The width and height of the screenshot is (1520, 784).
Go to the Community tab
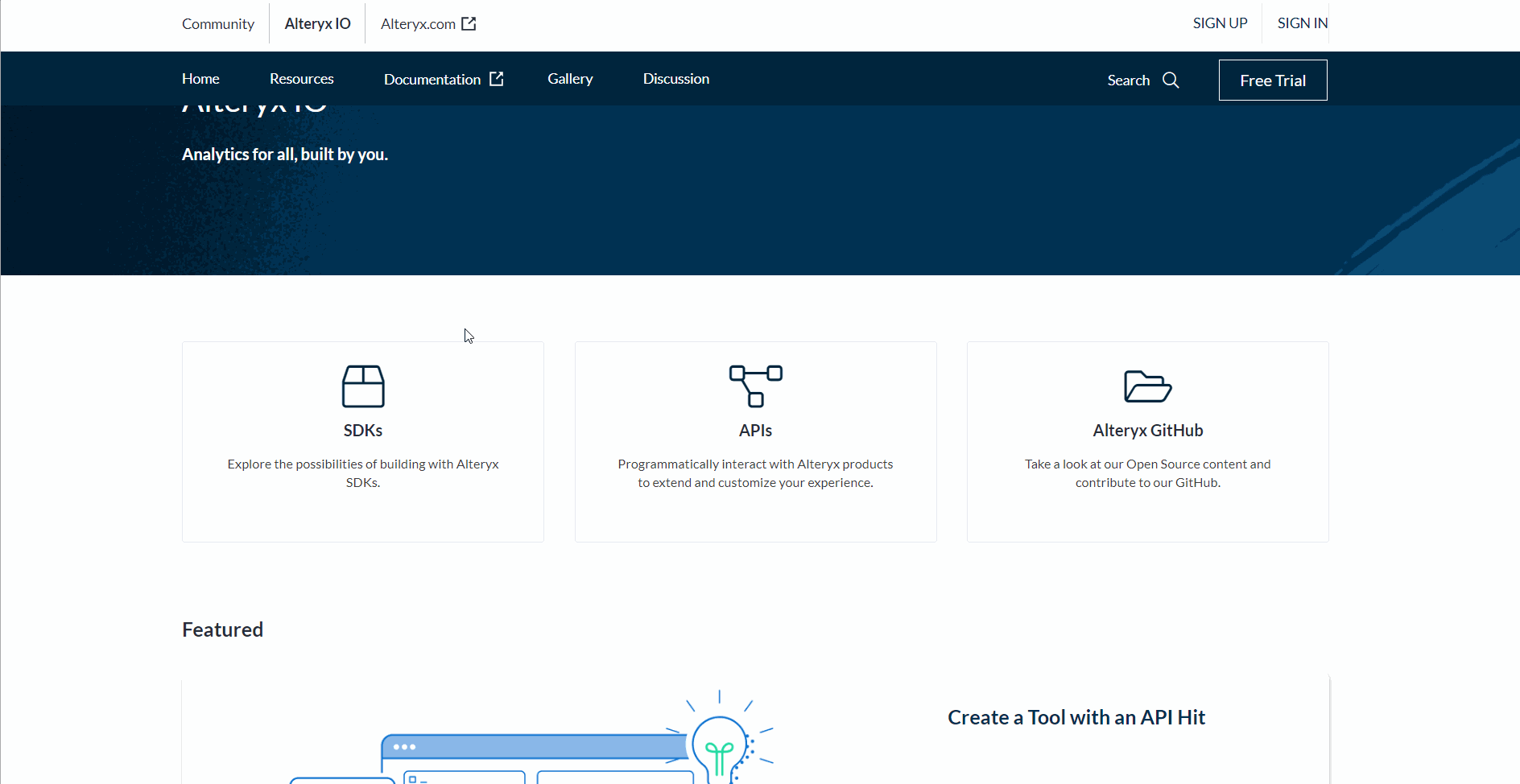coord(218,24)
